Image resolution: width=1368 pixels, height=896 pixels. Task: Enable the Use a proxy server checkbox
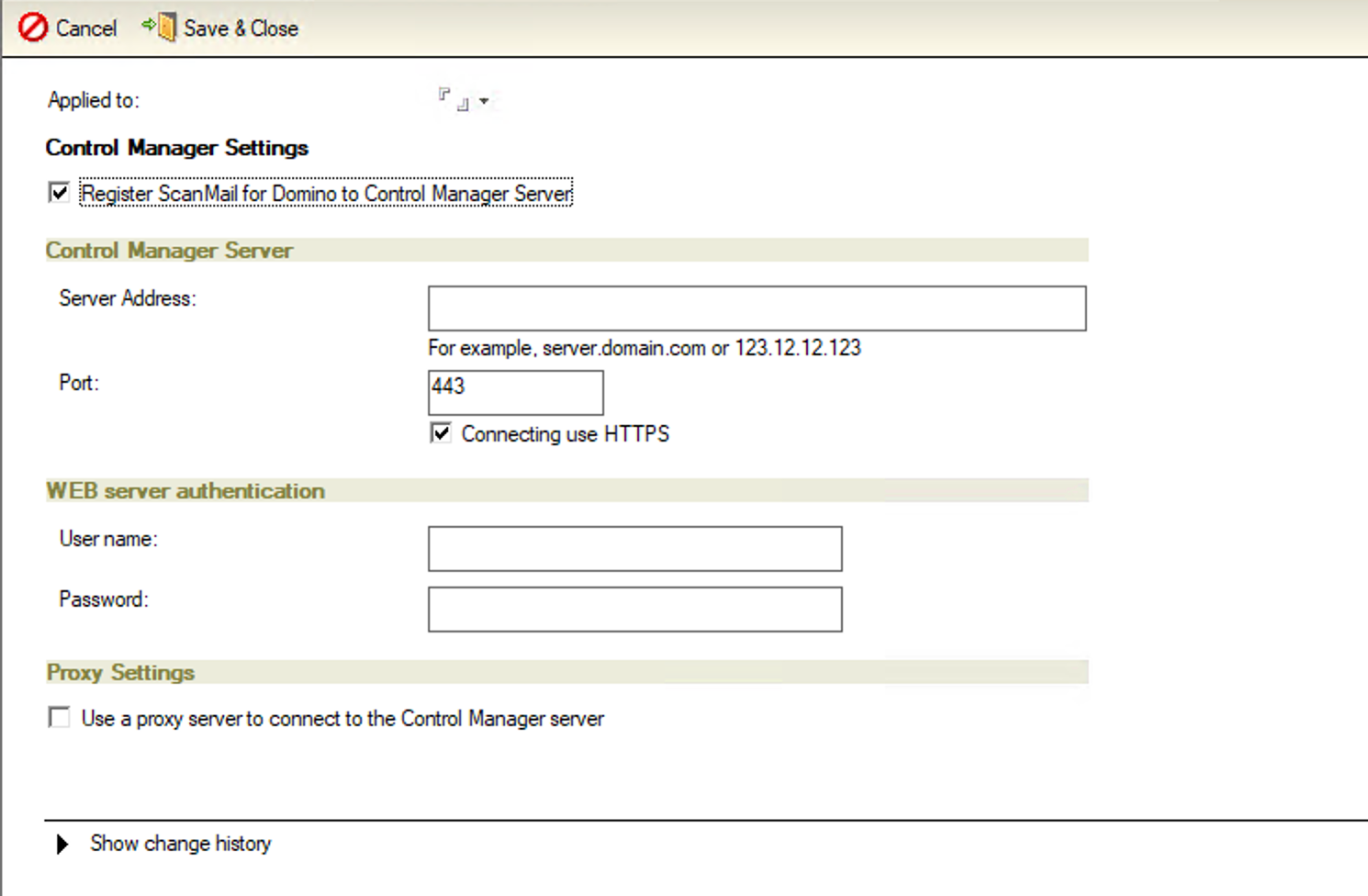(x=60, y=718)
